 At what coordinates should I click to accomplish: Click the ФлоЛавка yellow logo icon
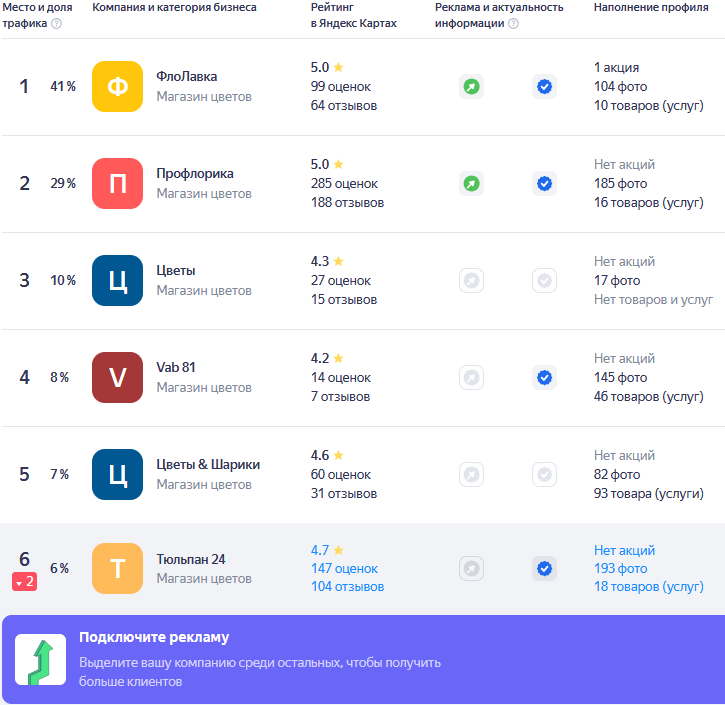117,87
